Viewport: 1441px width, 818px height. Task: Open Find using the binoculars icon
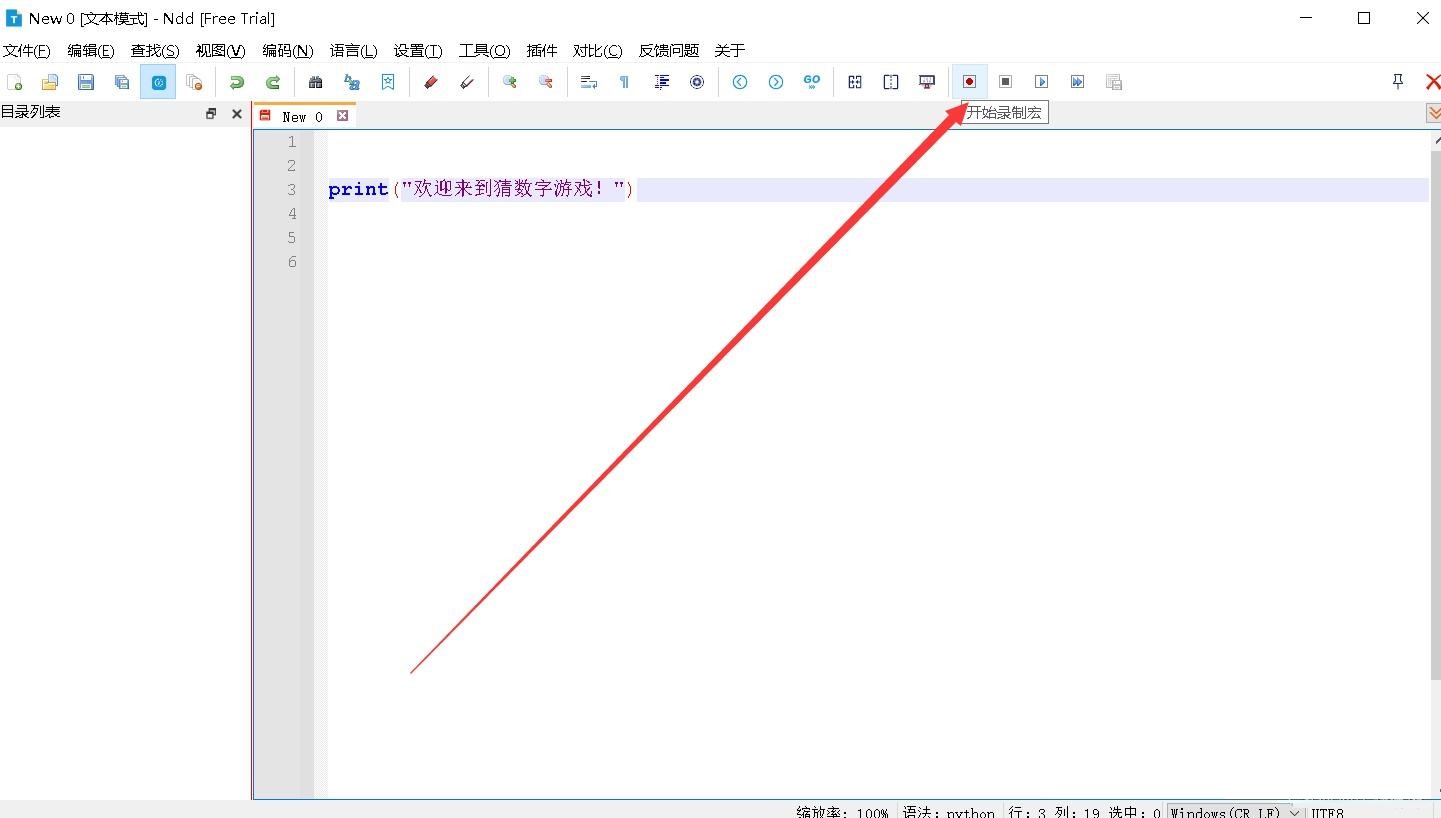tap(316, 82)
